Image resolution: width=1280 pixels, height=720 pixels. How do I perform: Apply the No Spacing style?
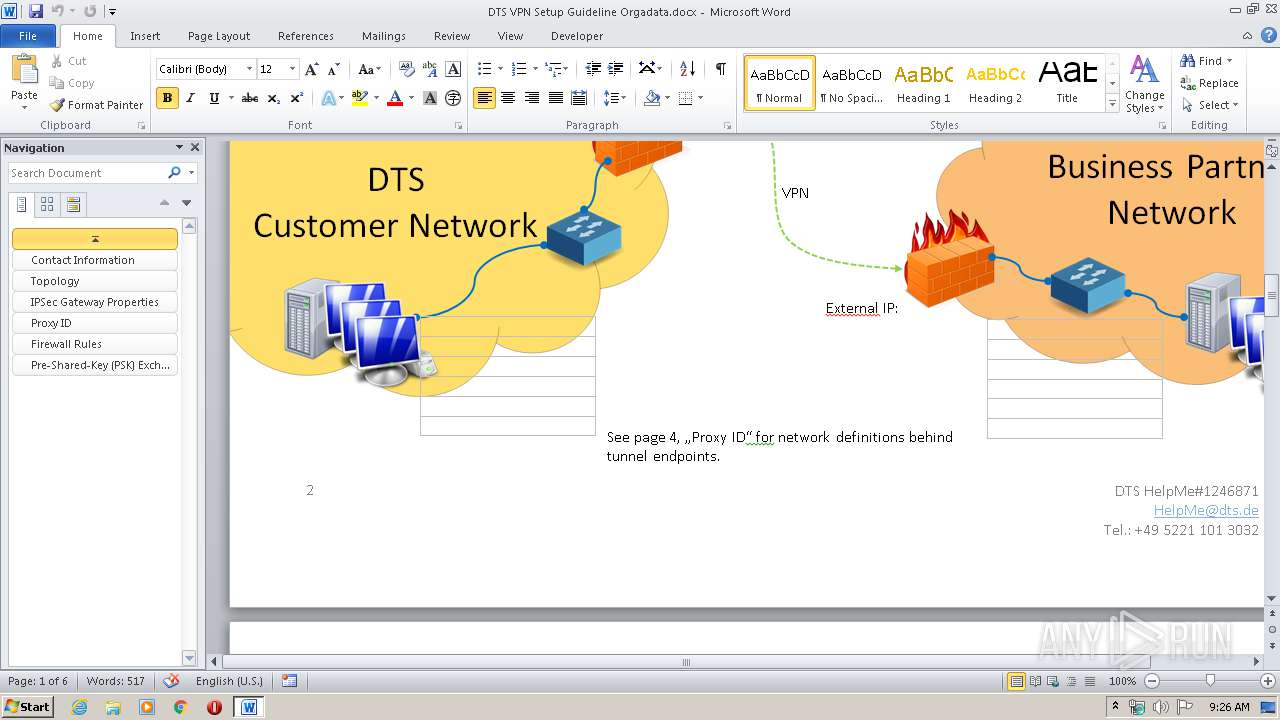point(851,83)
